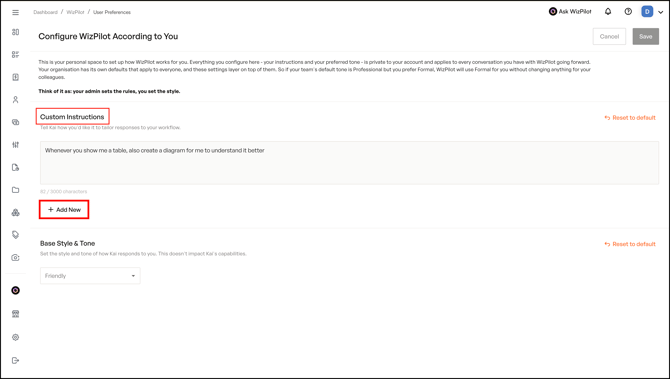Open the user profile icon in sidebar
This screenshot has width=670, height=379.
tap(15, 100)
